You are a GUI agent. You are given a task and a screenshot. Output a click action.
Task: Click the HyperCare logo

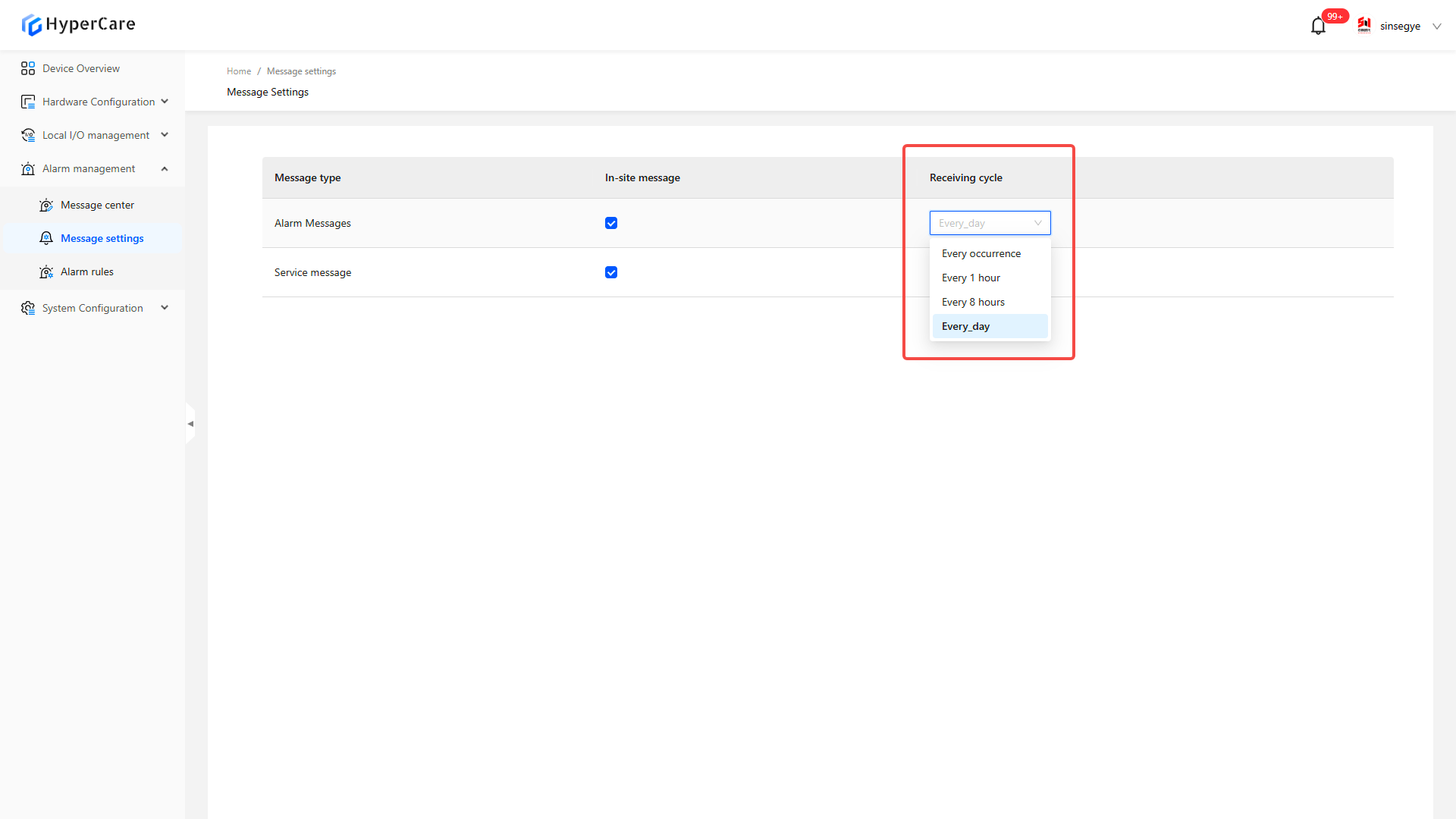pos(78,24)
